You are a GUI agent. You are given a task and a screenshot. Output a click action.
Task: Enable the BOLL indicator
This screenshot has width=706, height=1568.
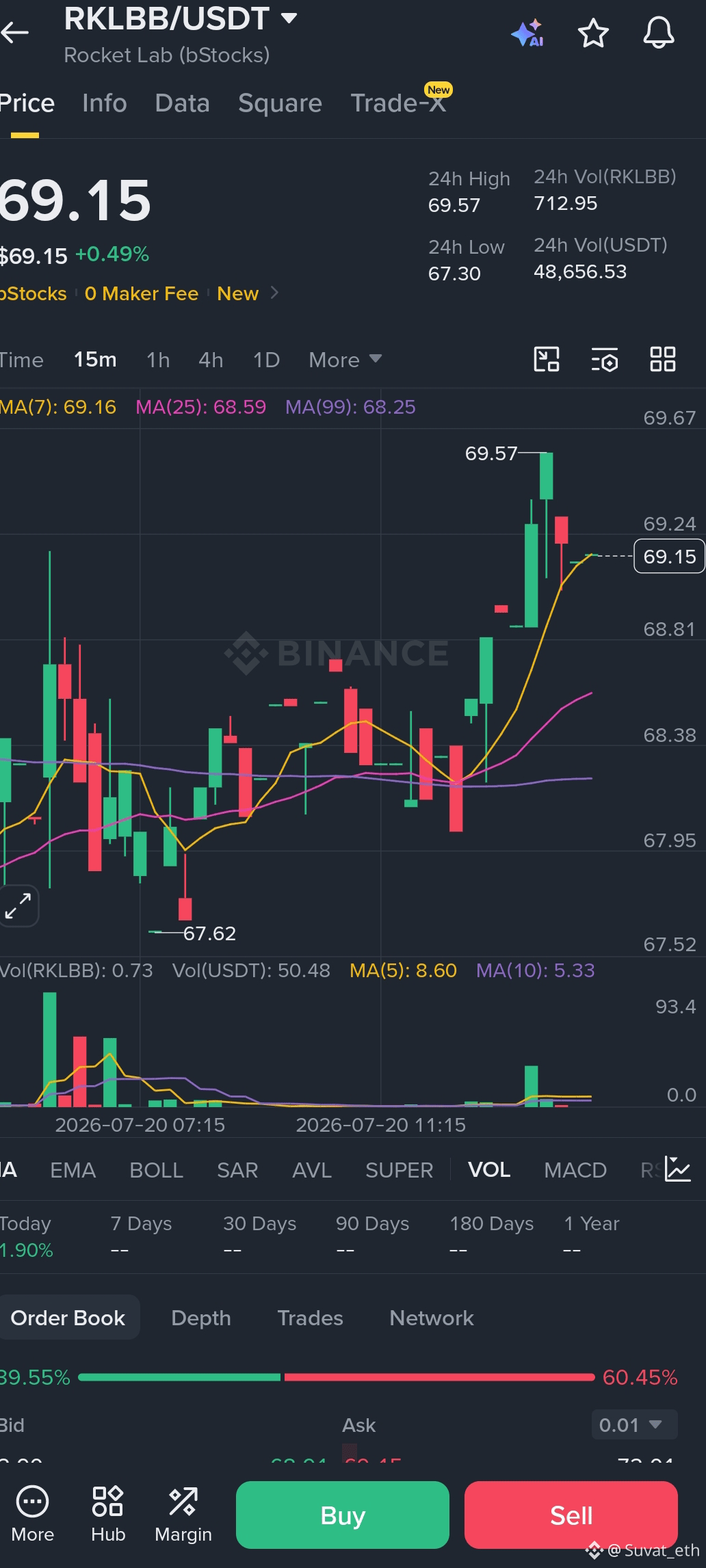(156, 1170)
